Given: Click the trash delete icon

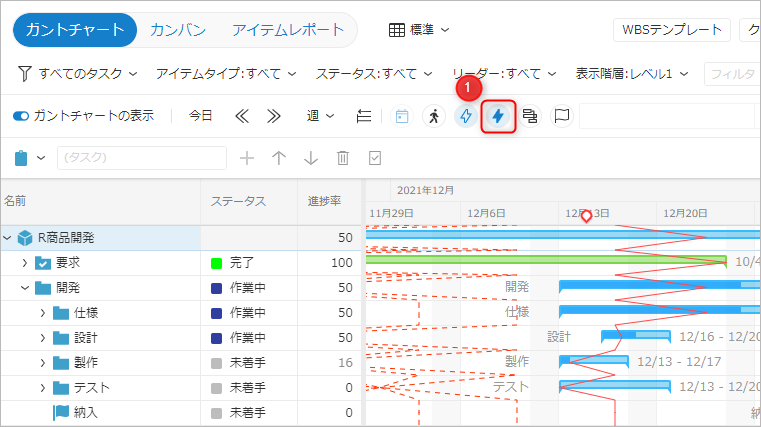Looking at the screenshot, I should point(343,158).
